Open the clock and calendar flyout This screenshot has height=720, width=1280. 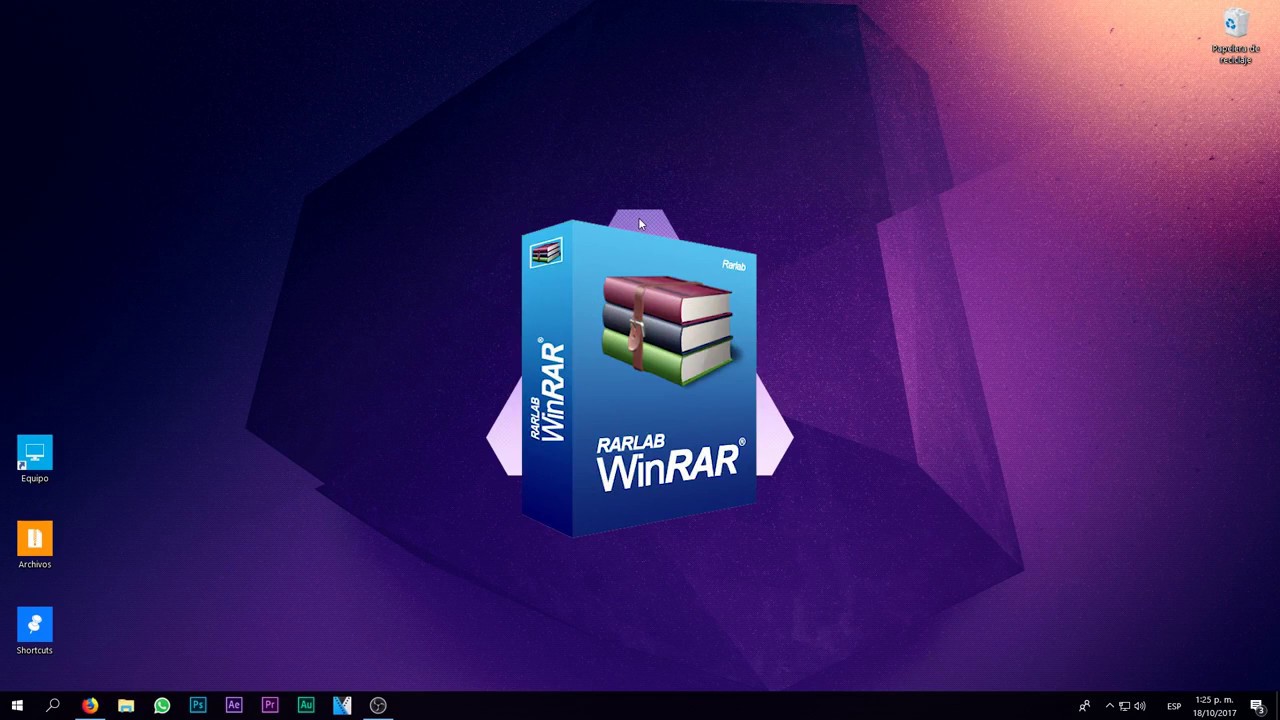pos(1214,706)
